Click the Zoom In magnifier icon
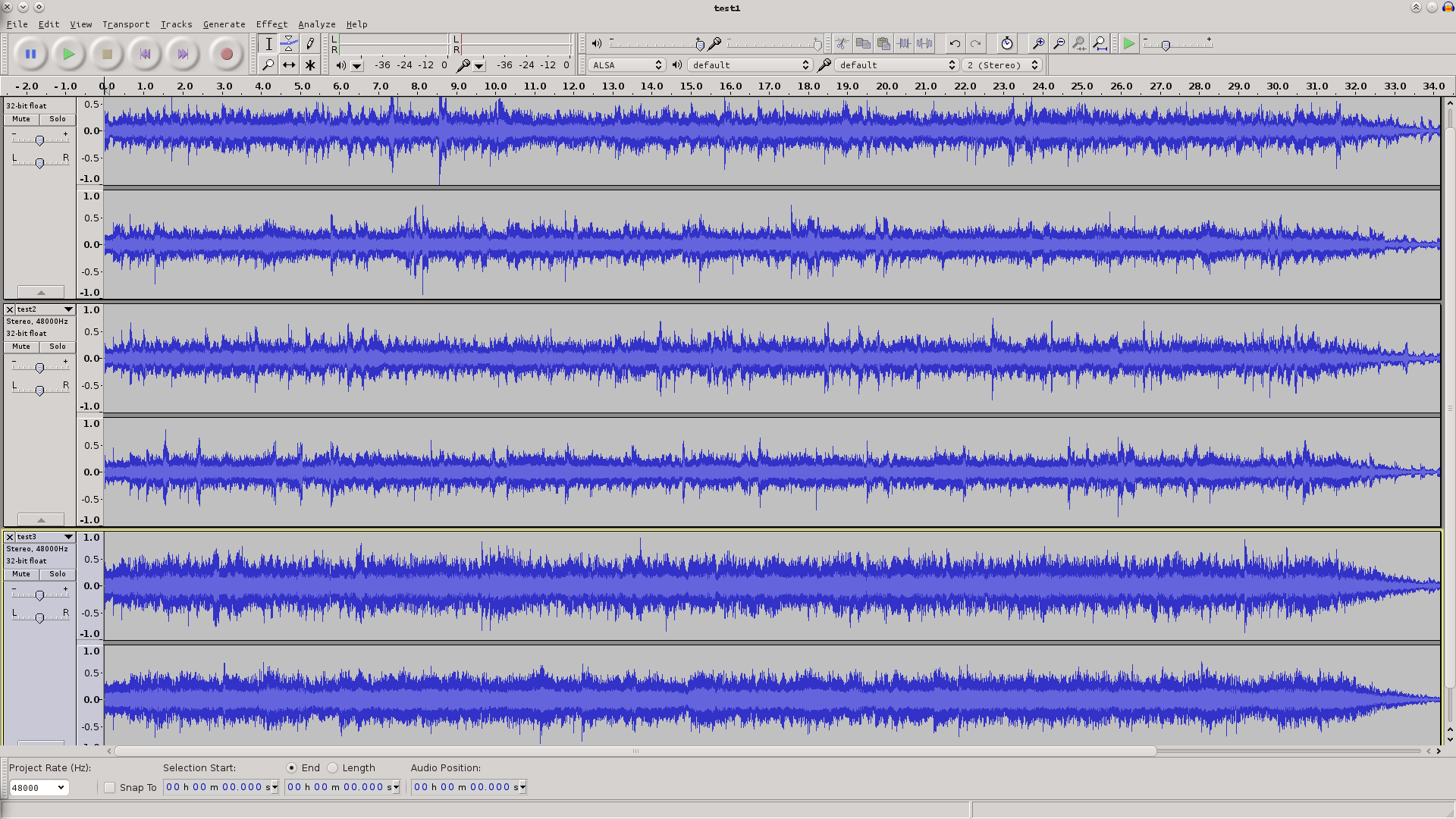The height and width of the screenshot is (819, 1456). (x=1038, y=43)
